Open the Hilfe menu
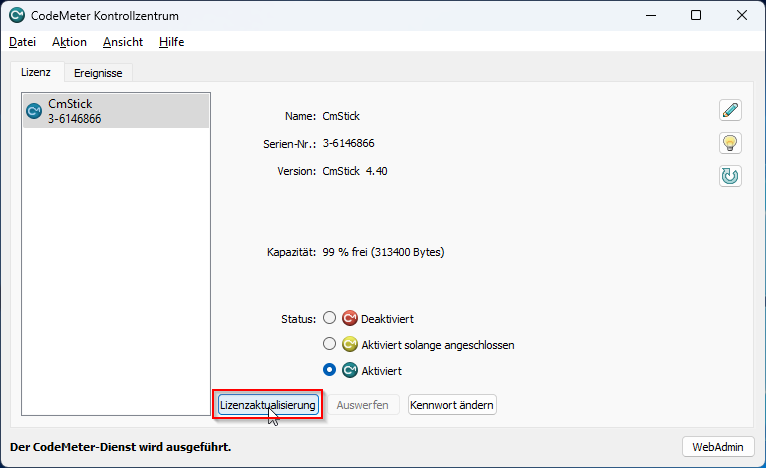Screen dimensions: 766x468 click(171, 42)
